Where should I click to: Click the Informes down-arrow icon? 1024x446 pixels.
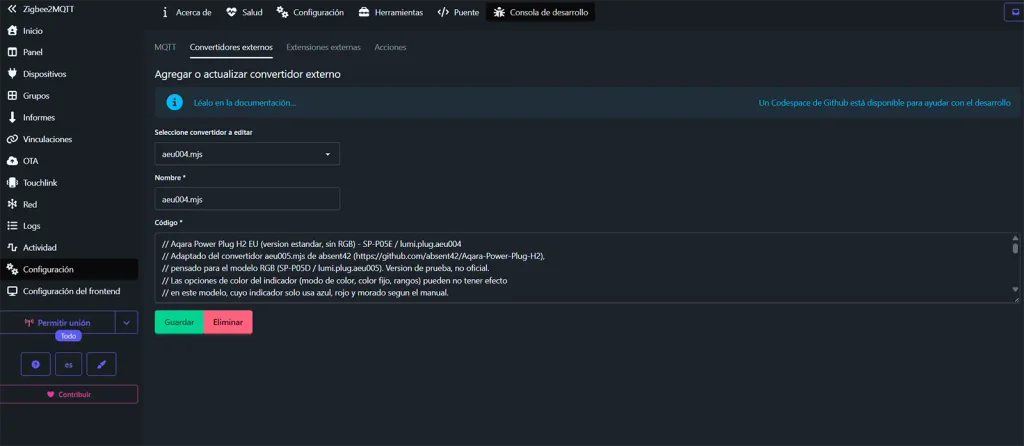[12, 118]
